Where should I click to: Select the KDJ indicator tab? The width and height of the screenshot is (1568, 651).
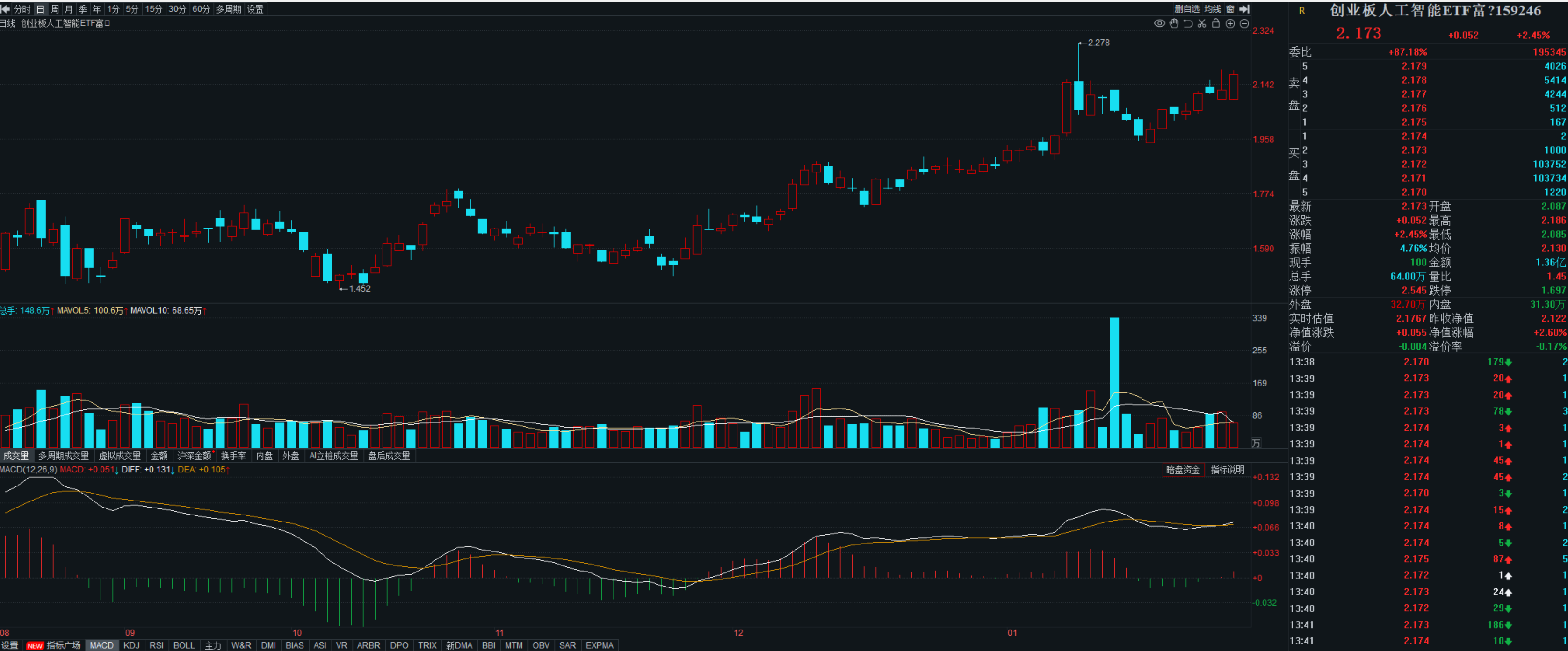[131, 645]
